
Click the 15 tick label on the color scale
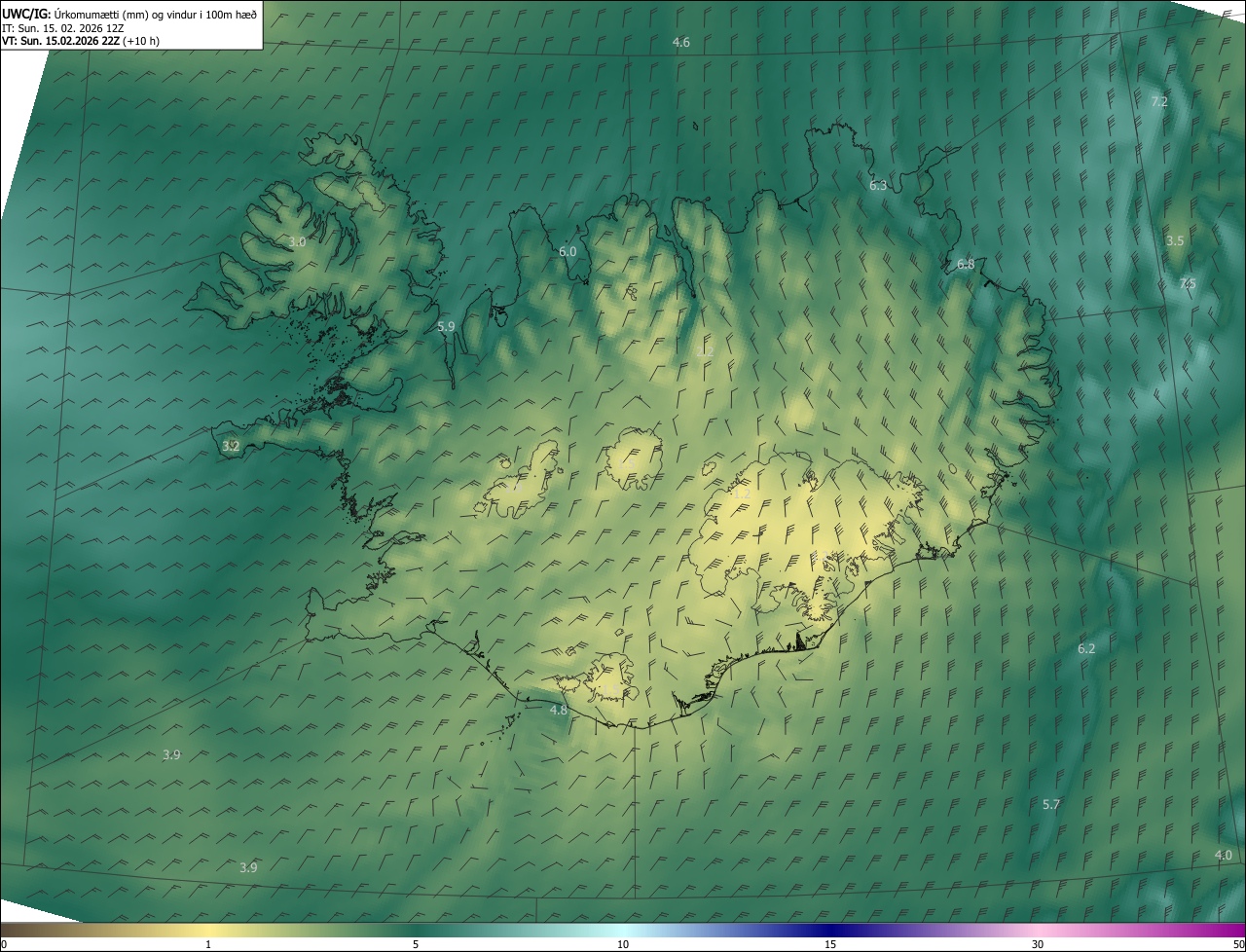pos(830,944)
